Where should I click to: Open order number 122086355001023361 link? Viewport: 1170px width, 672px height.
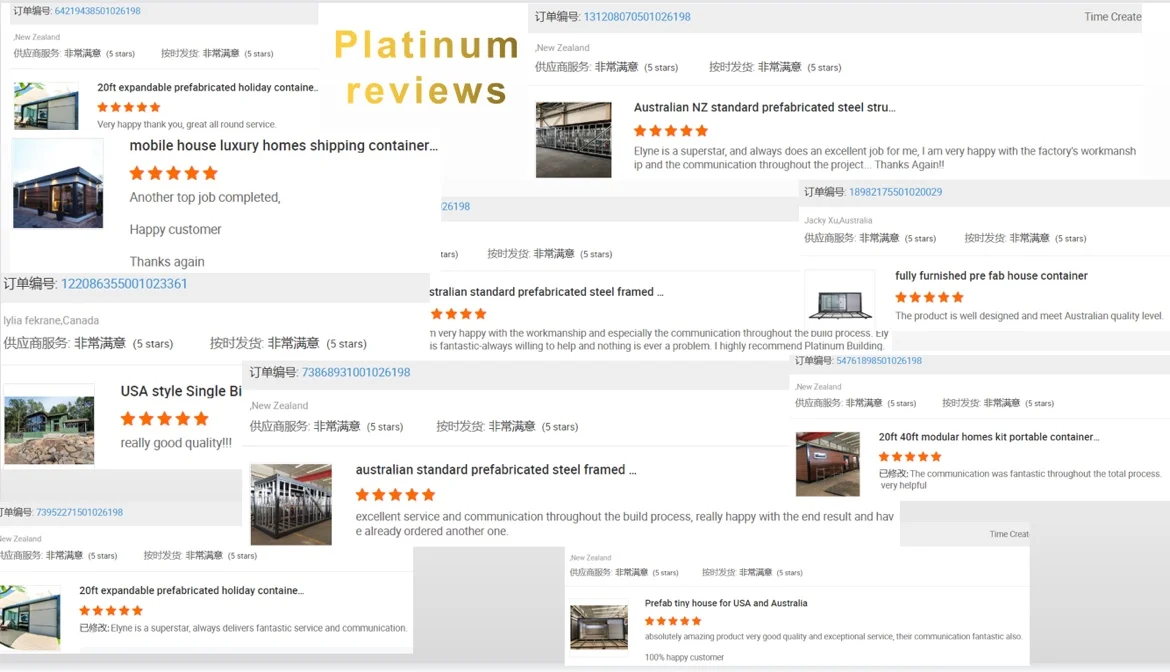(x=124, y=283)
